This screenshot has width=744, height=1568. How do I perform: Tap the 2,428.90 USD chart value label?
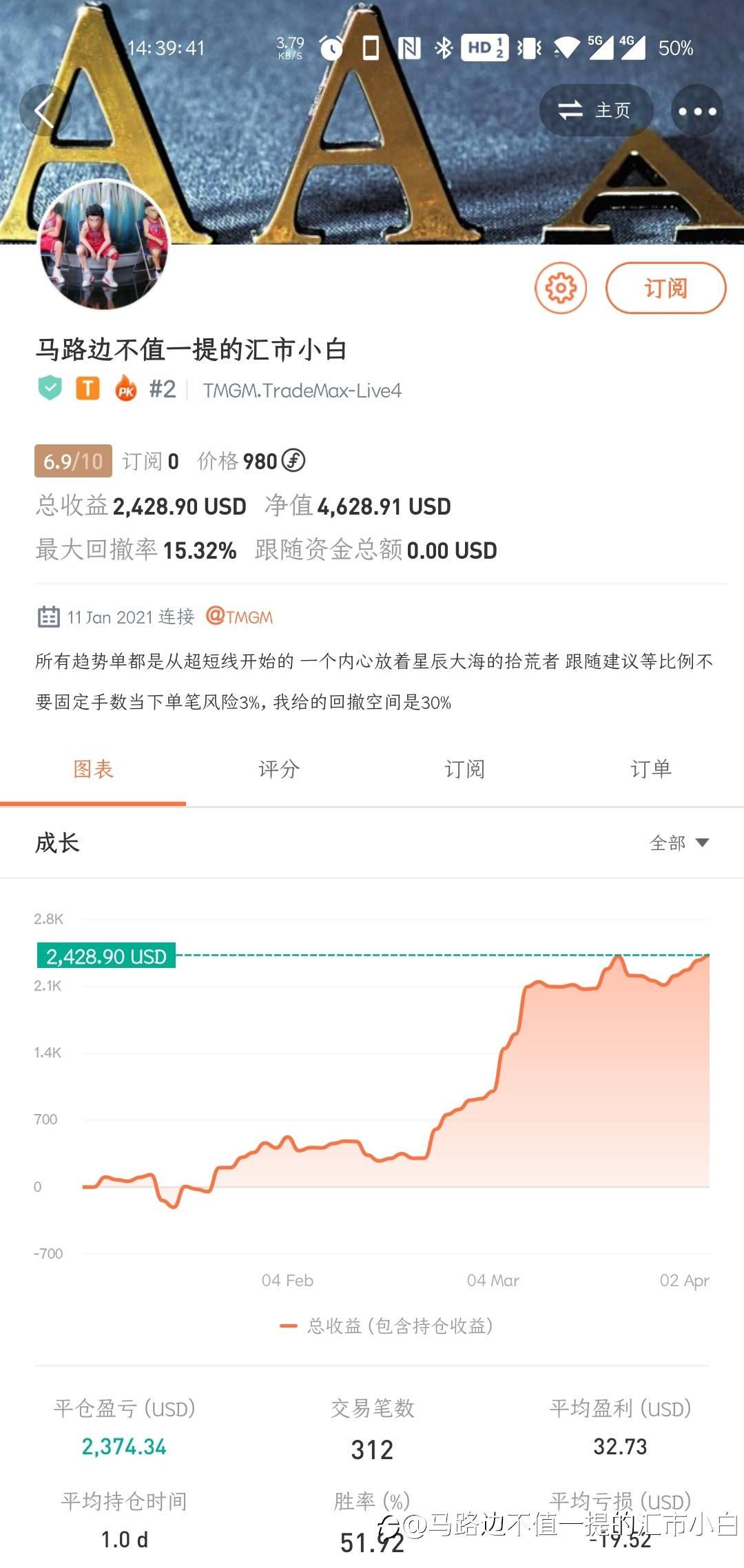tap(106, 956)
